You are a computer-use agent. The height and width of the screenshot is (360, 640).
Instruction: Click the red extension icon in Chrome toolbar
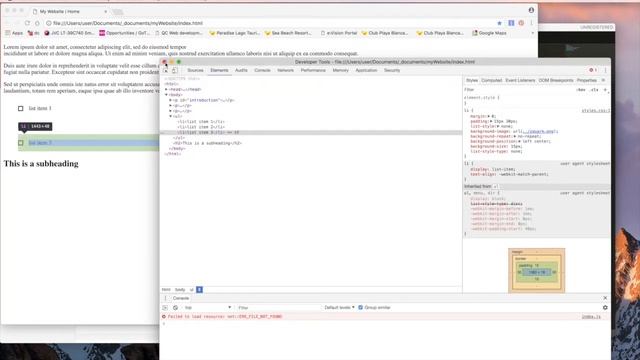pos(521,23)
